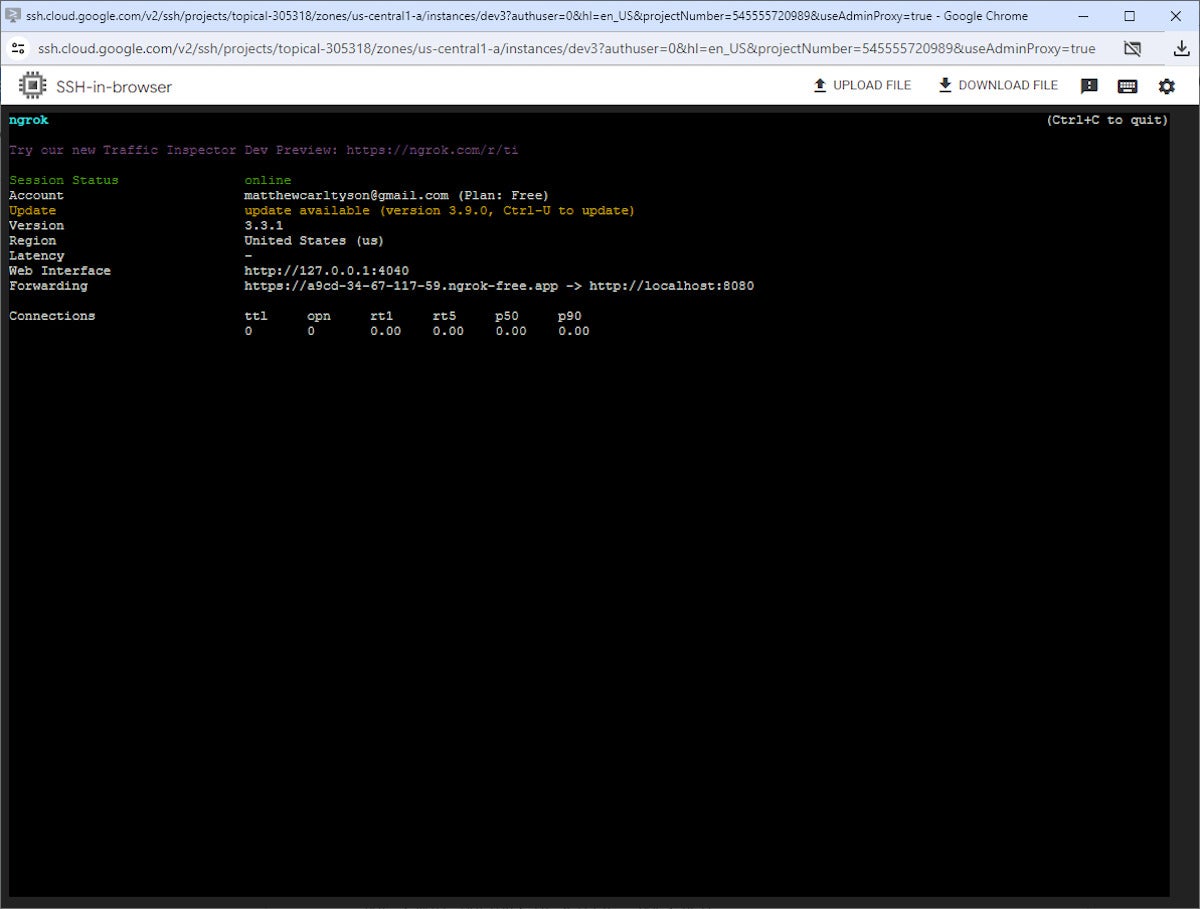Click the Chrome download icon
The height and width of the screenshot is (909, 1200).
(x=1181, y=48)
